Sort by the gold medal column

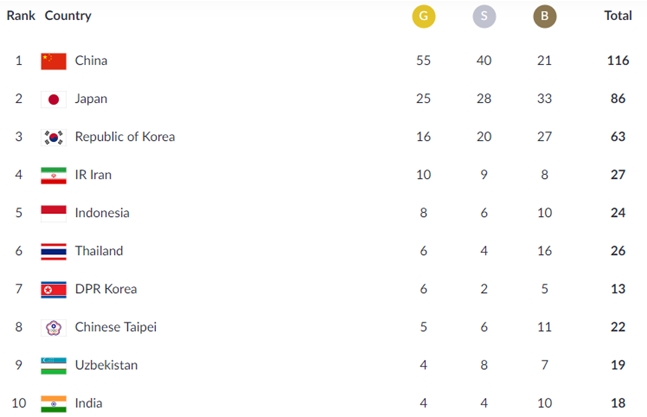pyautogui.click(x=423, y=17)
